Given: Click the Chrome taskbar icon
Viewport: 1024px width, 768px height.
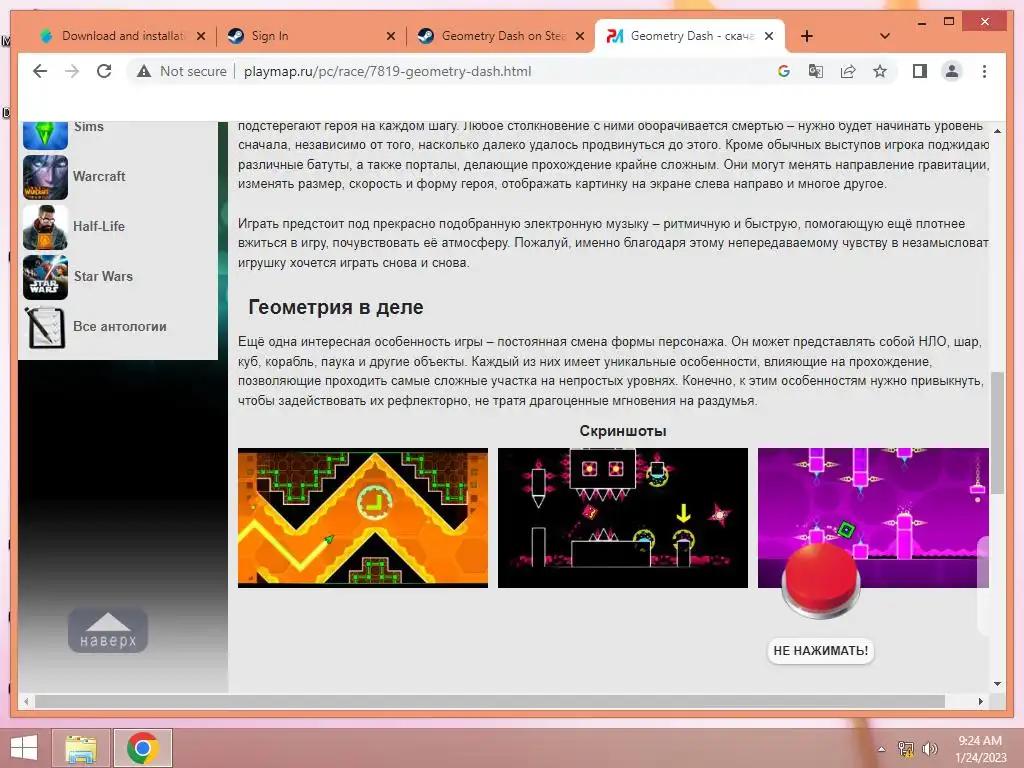Looking at the screenshot, I should tap(143, 748).
